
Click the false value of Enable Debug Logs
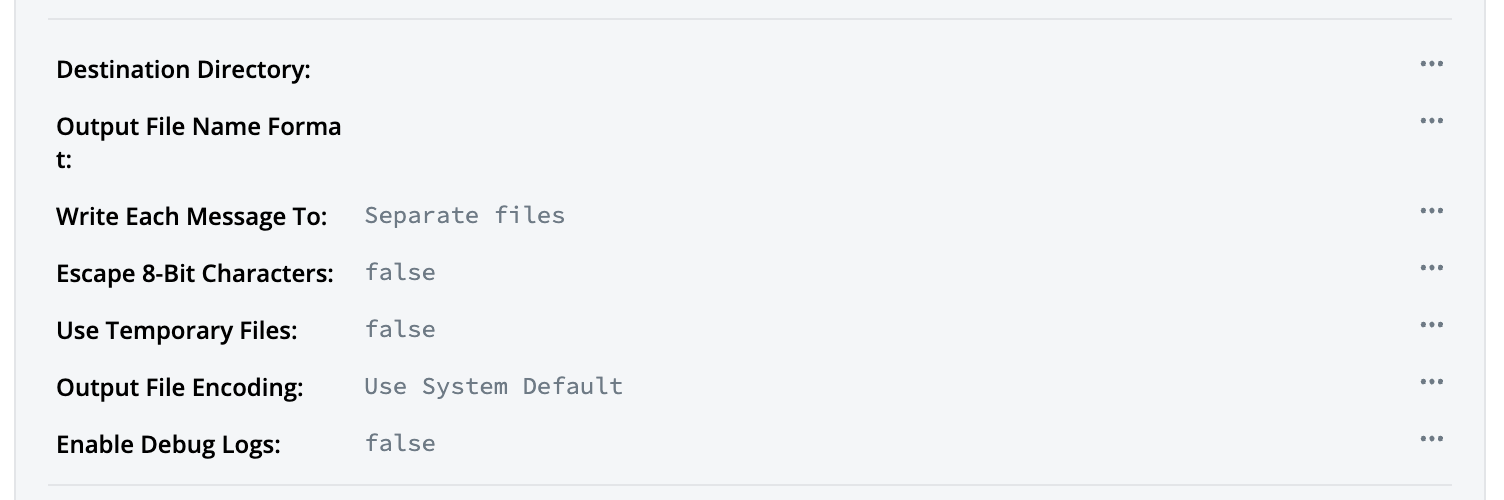(x=400, y=444)
